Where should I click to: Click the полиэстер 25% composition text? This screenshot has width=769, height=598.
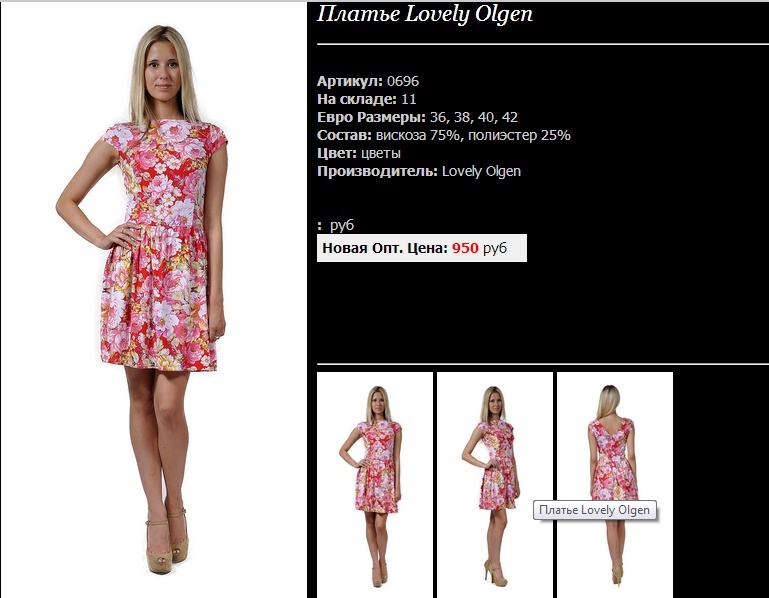point(519,135)
